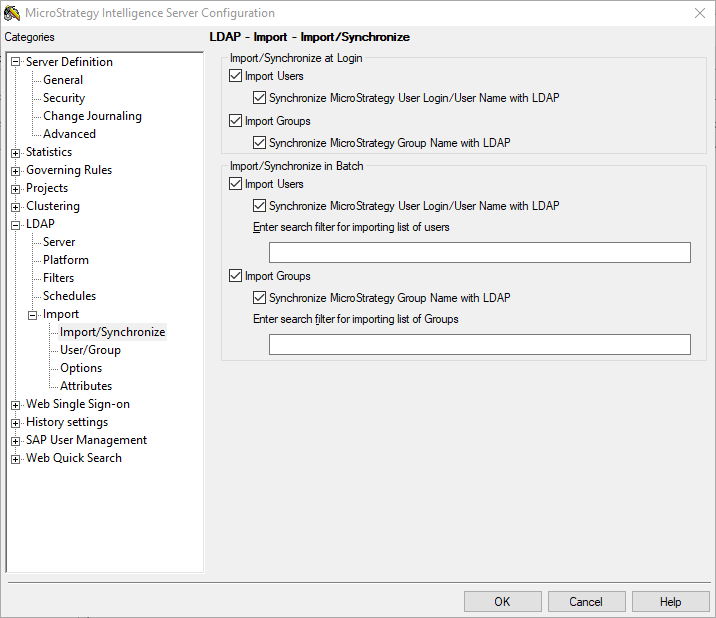716x618 pixels.
Task: Expand the Projects node
Action: [x=16, y=189]
